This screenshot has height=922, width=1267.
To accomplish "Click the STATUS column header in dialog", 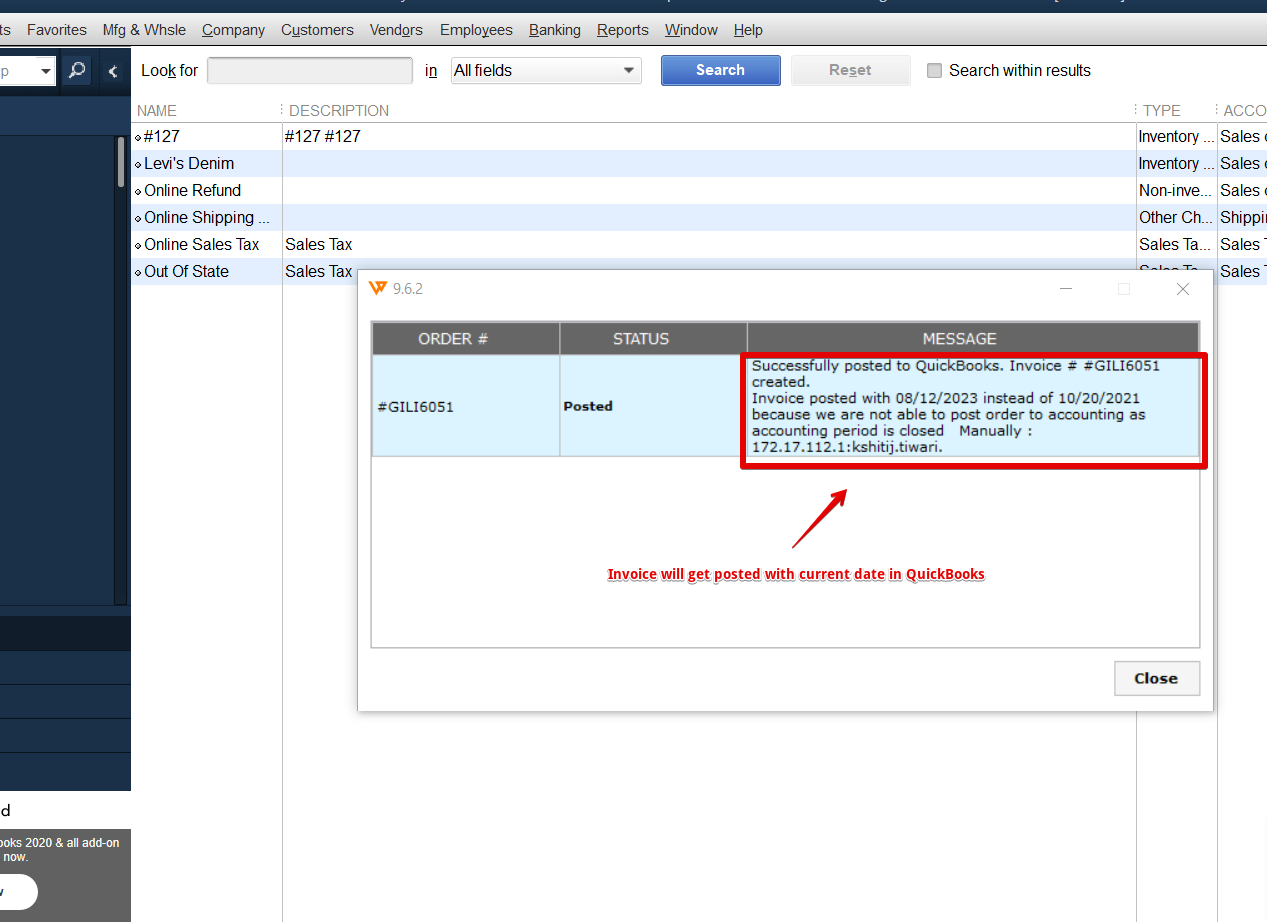I will tap(654, 339).
